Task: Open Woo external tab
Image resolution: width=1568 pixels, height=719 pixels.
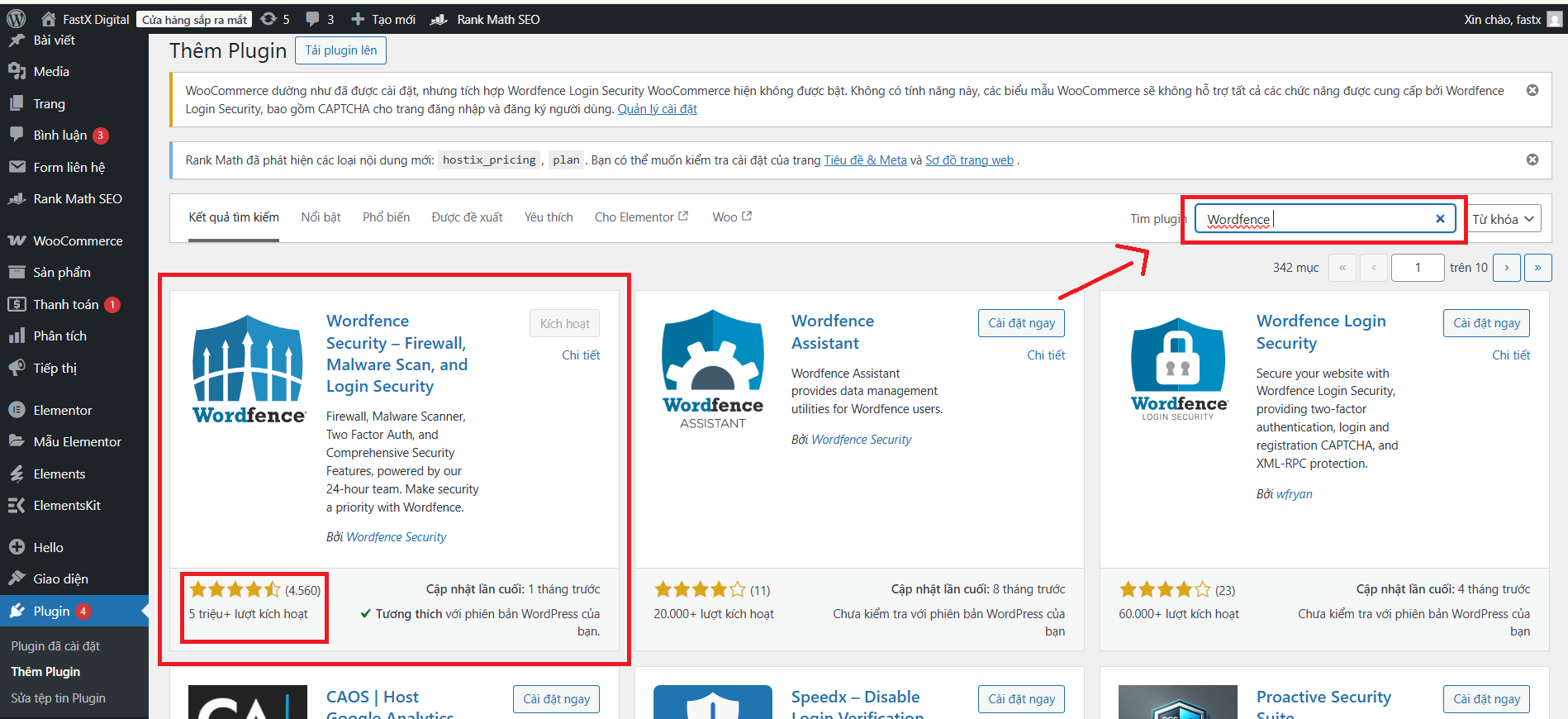Action: pos(732,217)
